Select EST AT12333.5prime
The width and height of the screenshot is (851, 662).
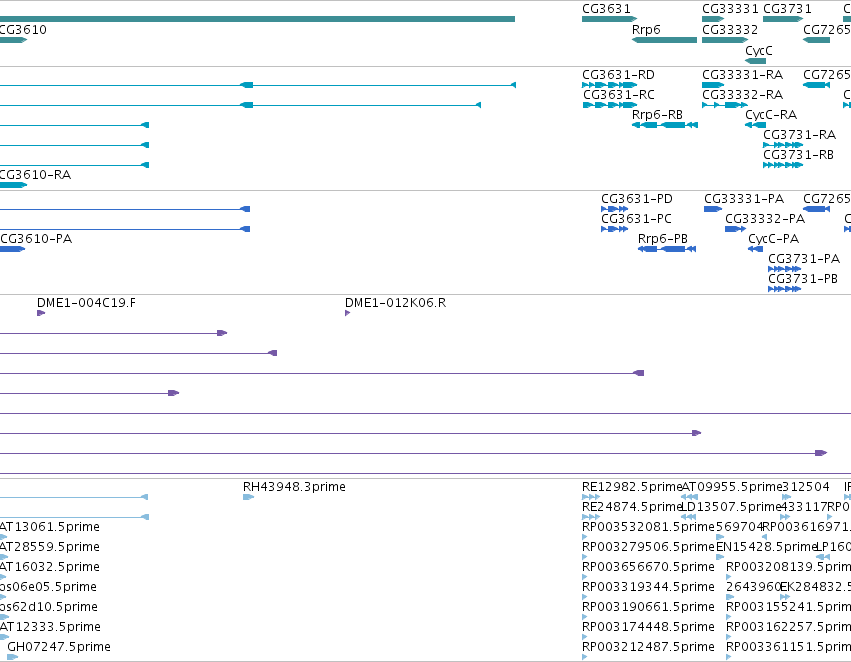coord(50,627)
